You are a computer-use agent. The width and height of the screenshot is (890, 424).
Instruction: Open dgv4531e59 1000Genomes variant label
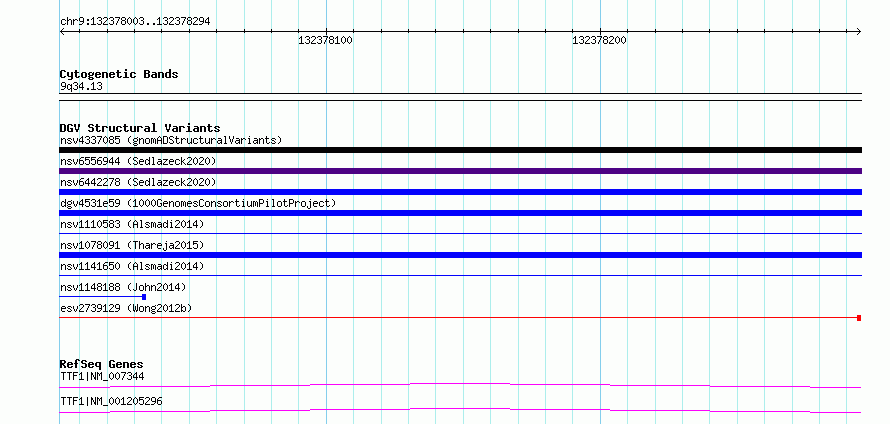tap(198, 203)
